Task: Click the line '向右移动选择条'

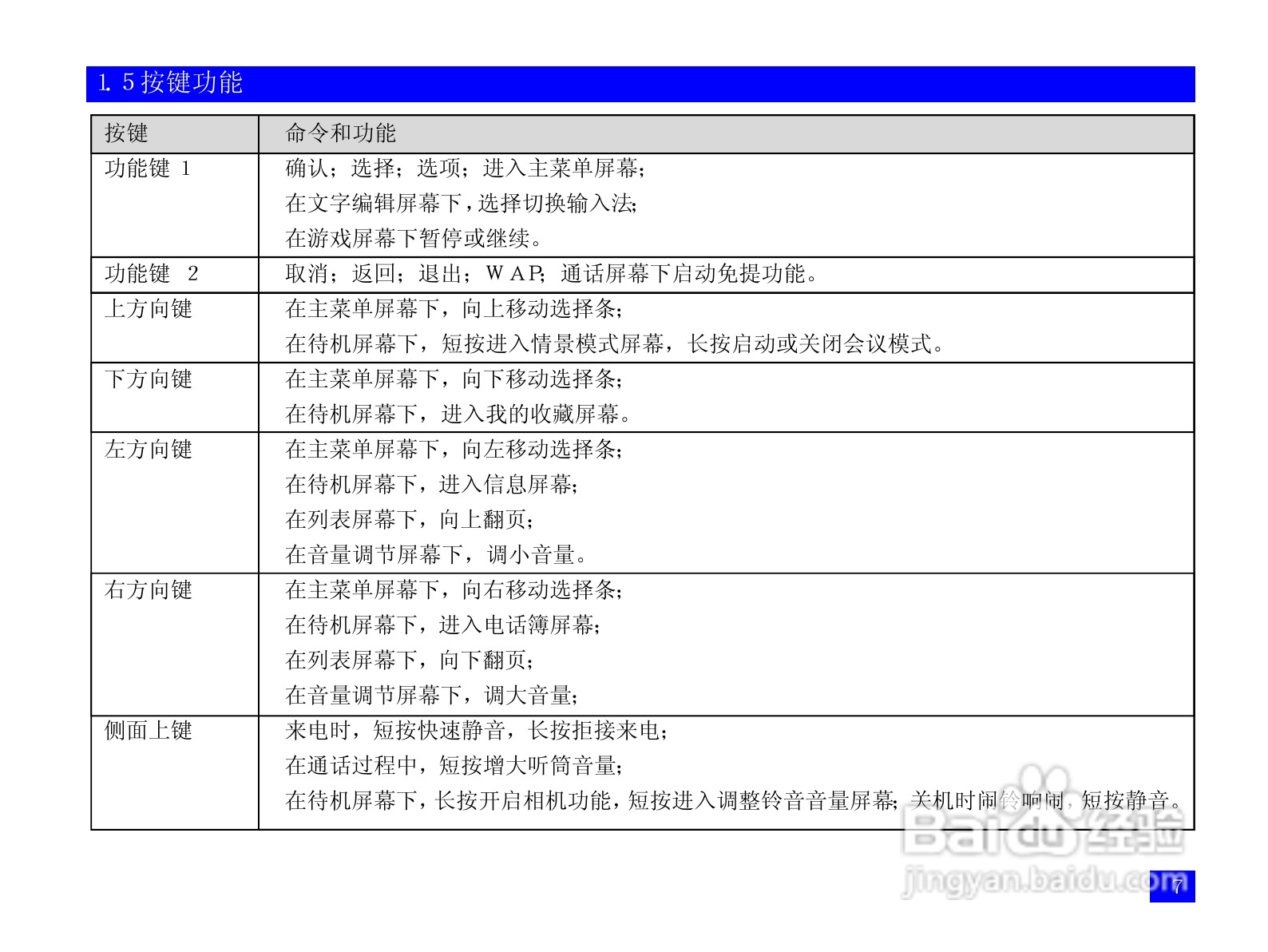Action: tap(454, 590)
